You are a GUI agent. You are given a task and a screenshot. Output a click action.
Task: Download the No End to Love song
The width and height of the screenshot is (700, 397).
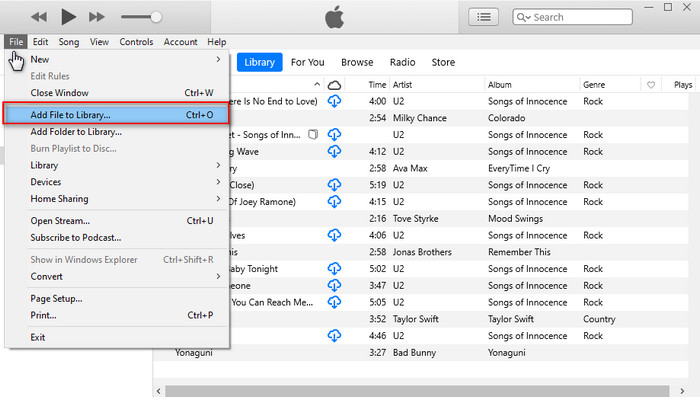334,101
